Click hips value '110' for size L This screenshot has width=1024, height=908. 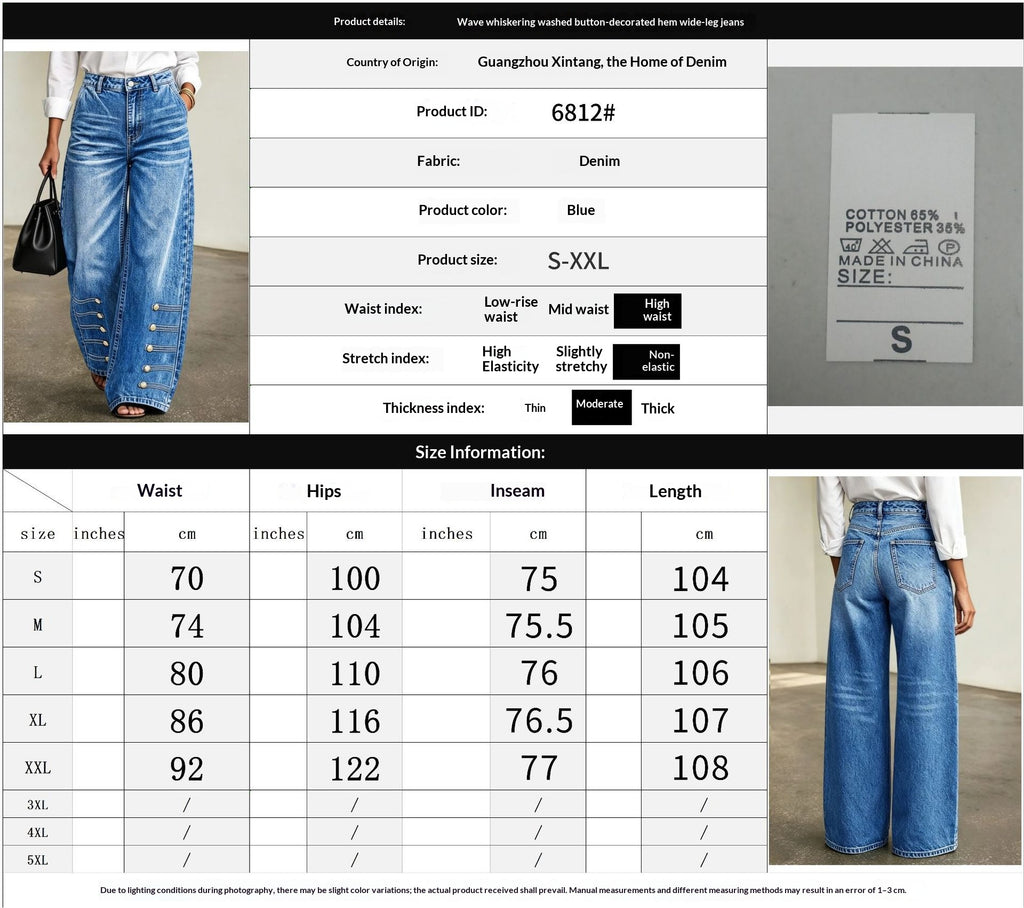pos(355,673)
